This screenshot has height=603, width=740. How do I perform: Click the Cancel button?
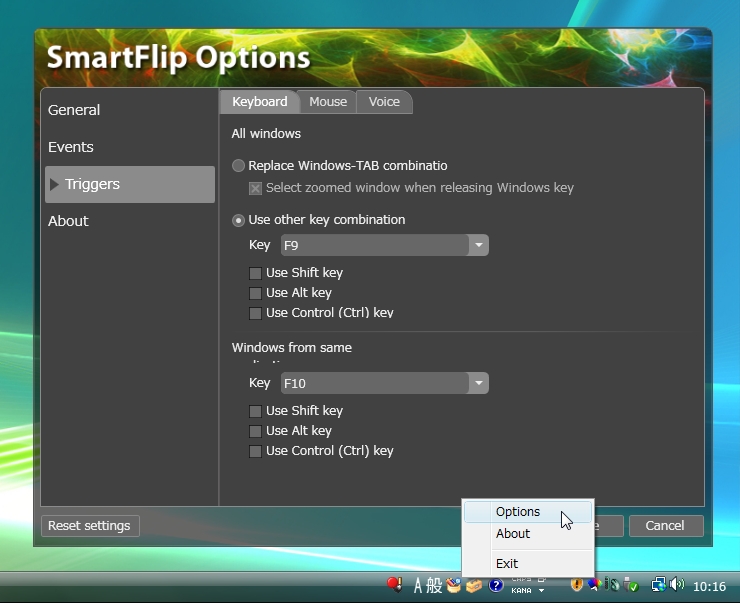(666, 526)
